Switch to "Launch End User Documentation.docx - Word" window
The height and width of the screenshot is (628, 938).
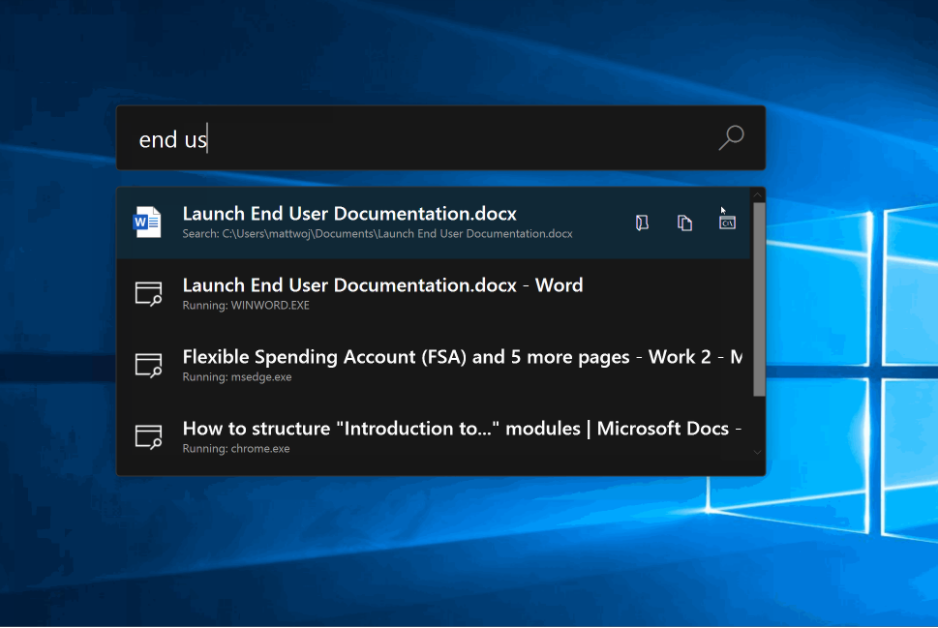pos(433,294)
